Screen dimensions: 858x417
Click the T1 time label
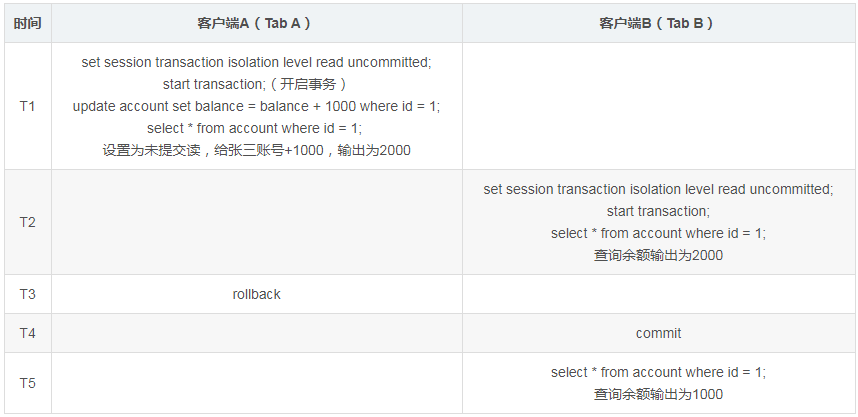coord(28,106)
